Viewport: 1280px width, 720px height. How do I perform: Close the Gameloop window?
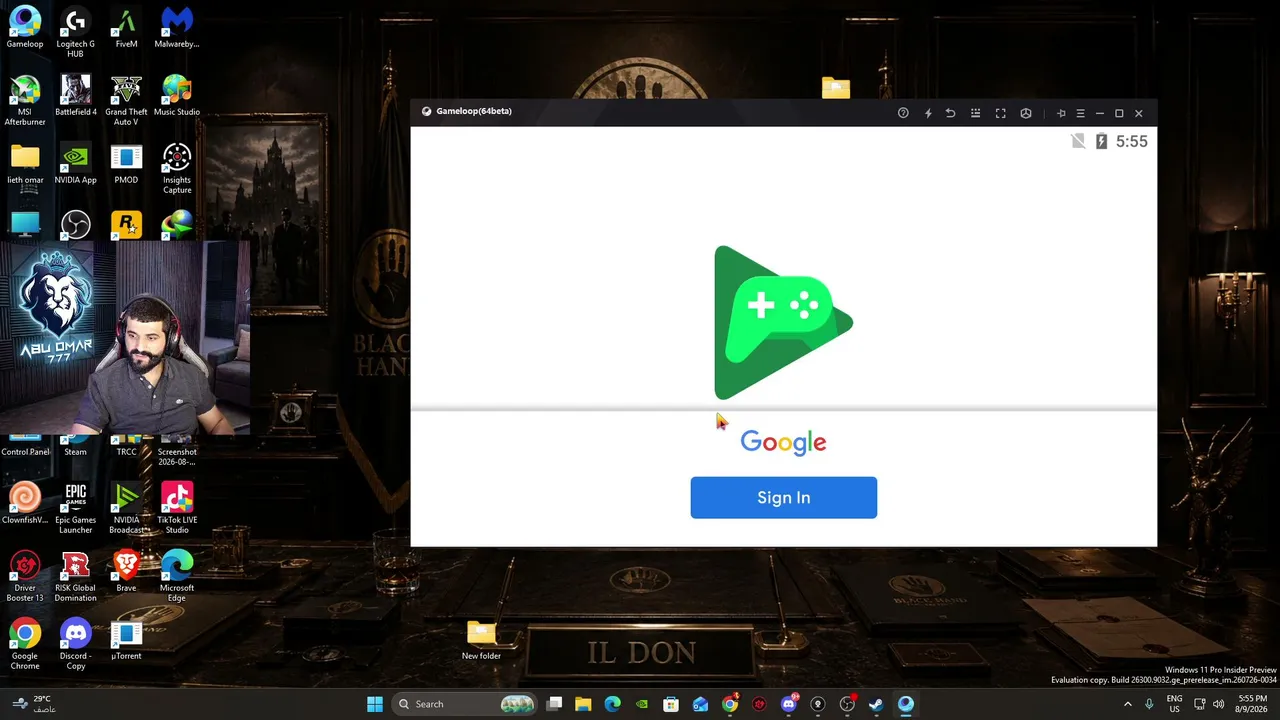tap(1138, 113)
